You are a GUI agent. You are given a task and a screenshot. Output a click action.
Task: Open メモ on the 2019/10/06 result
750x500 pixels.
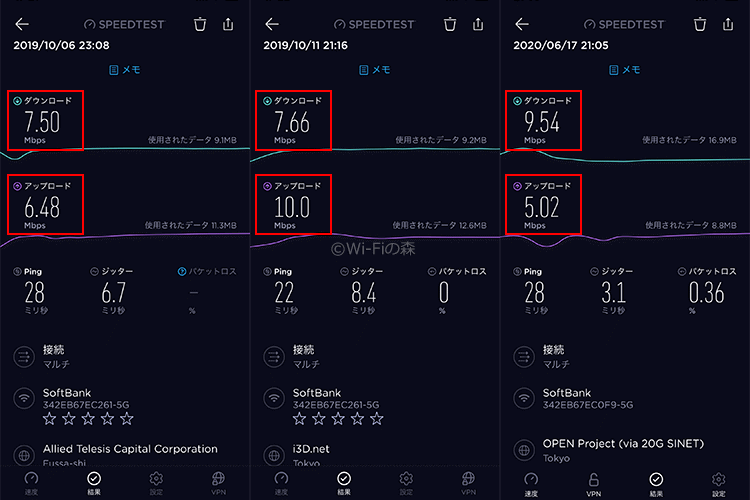(x=124, y=70)
